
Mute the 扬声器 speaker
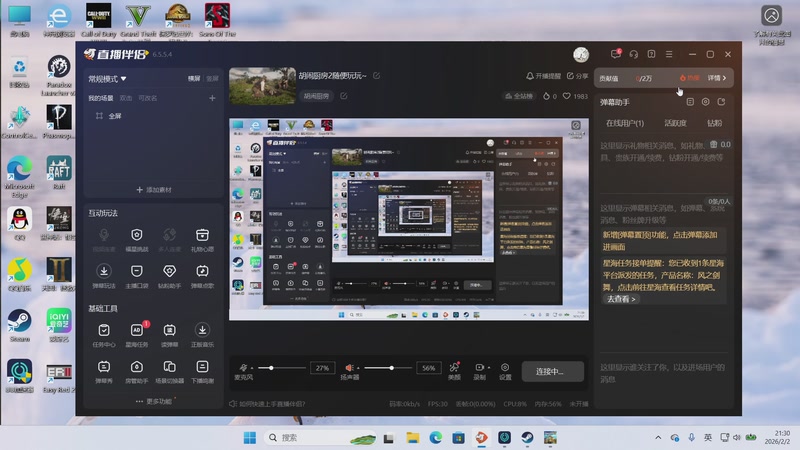349,367
